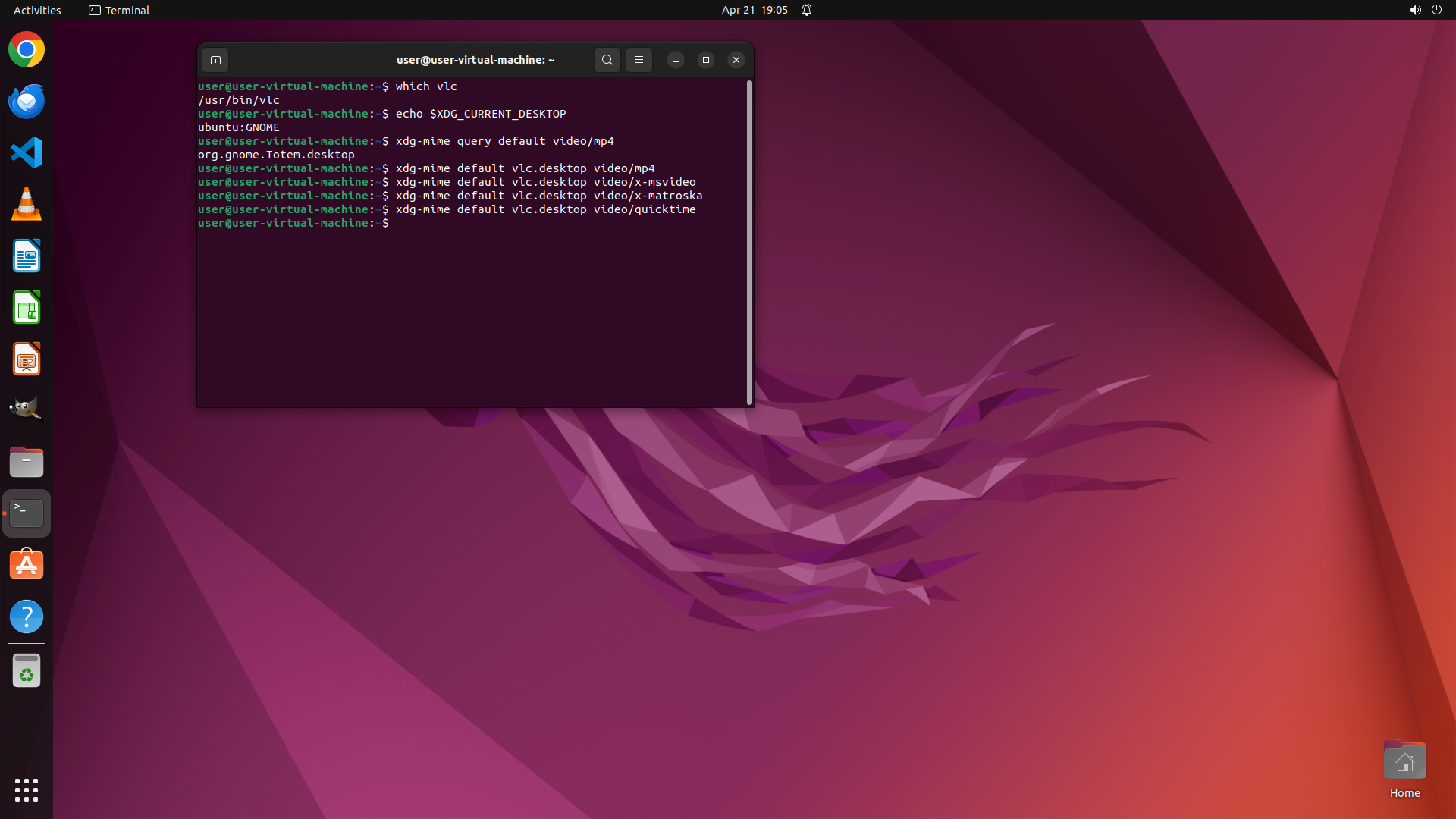Image resolution: width=1456 pixels, height=819 pixels.
Task: Click Activities in the top bar
Action: click(37, 10)
